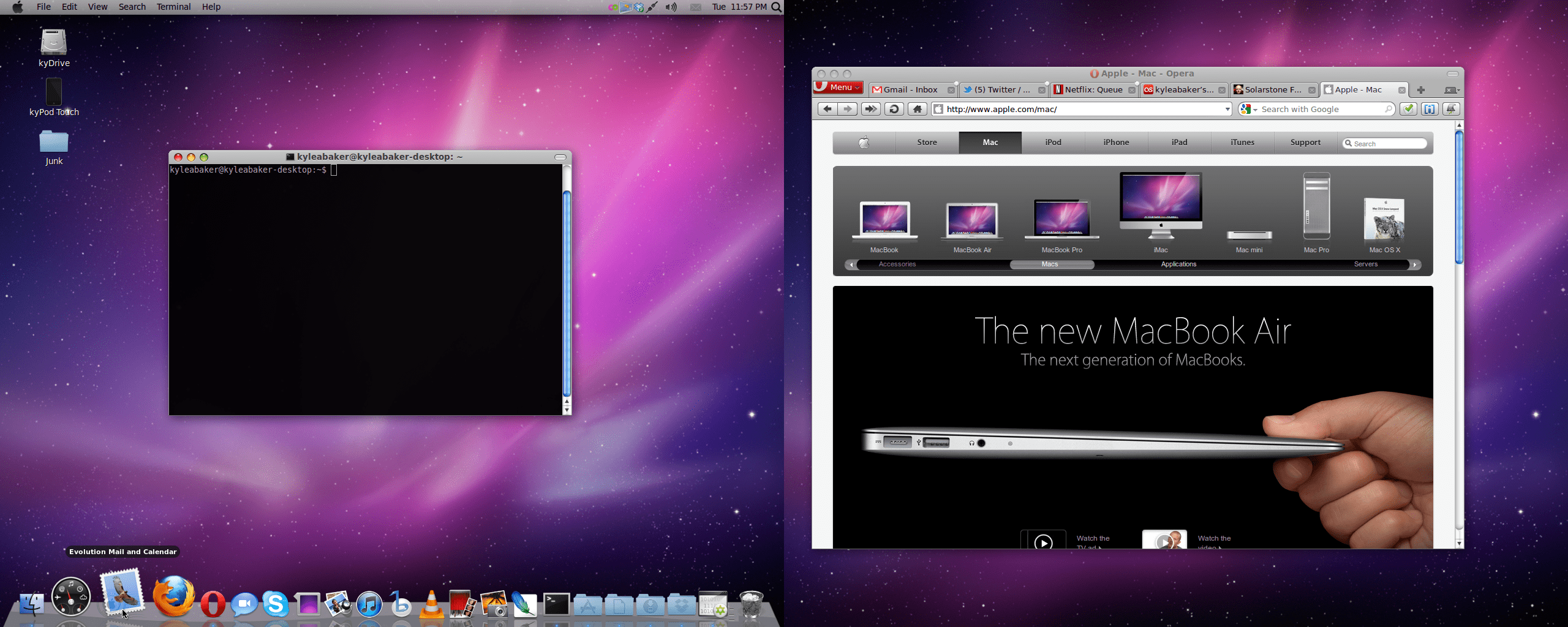This screenshot has height=627, width=1568.
Task: Click the iTunes link in Apple navigation
Action: (1242, 143)
